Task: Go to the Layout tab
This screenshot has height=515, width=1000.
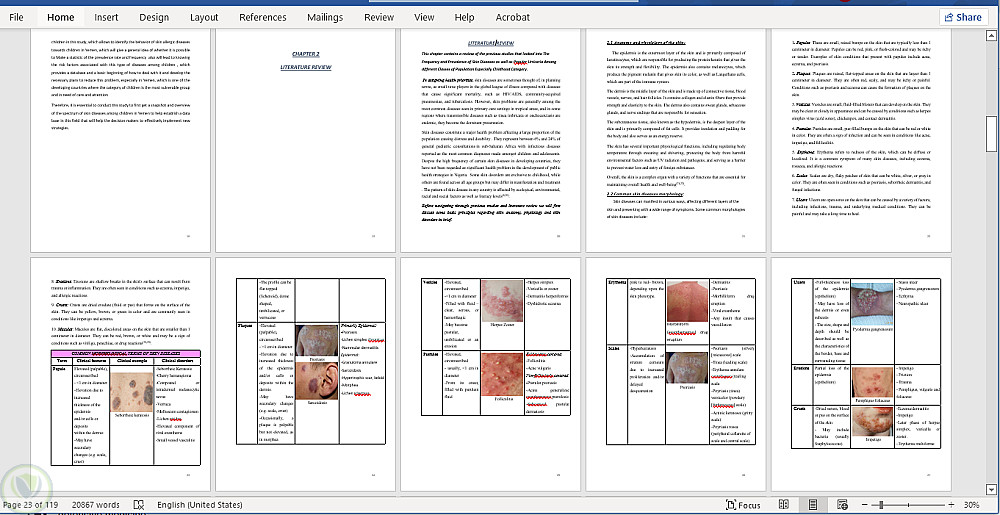Action: (204, 17)
